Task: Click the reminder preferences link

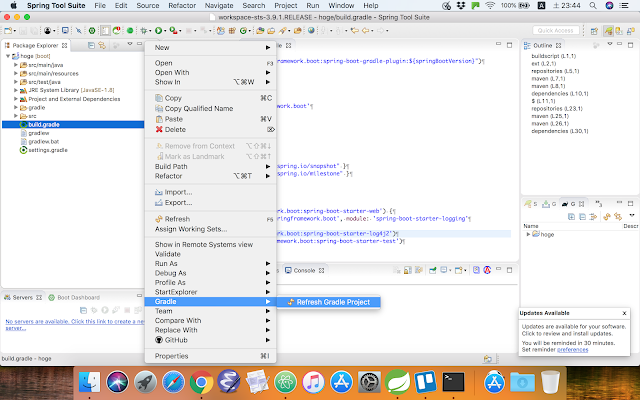Action: pos(573,350)
